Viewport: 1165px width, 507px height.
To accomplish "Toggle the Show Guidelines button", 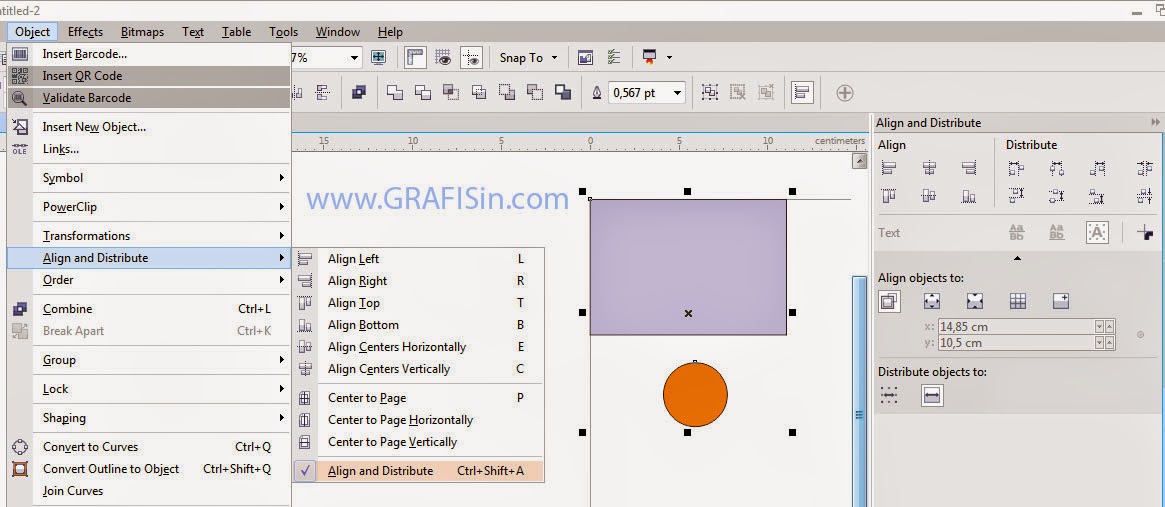I will coord(472,57).
